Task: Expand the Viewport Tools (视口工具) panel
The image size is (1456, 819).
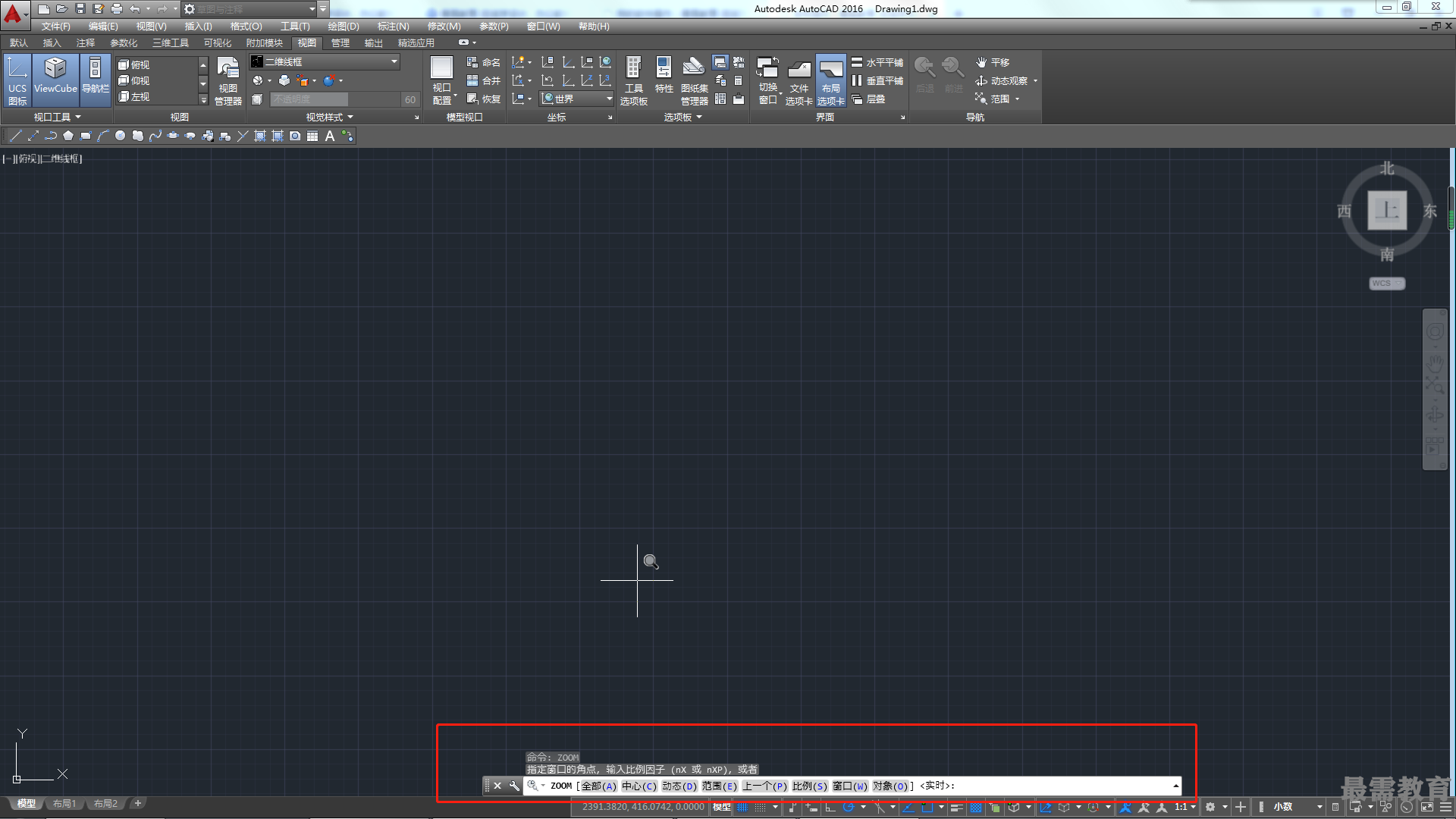Action: tap(57, 117)
